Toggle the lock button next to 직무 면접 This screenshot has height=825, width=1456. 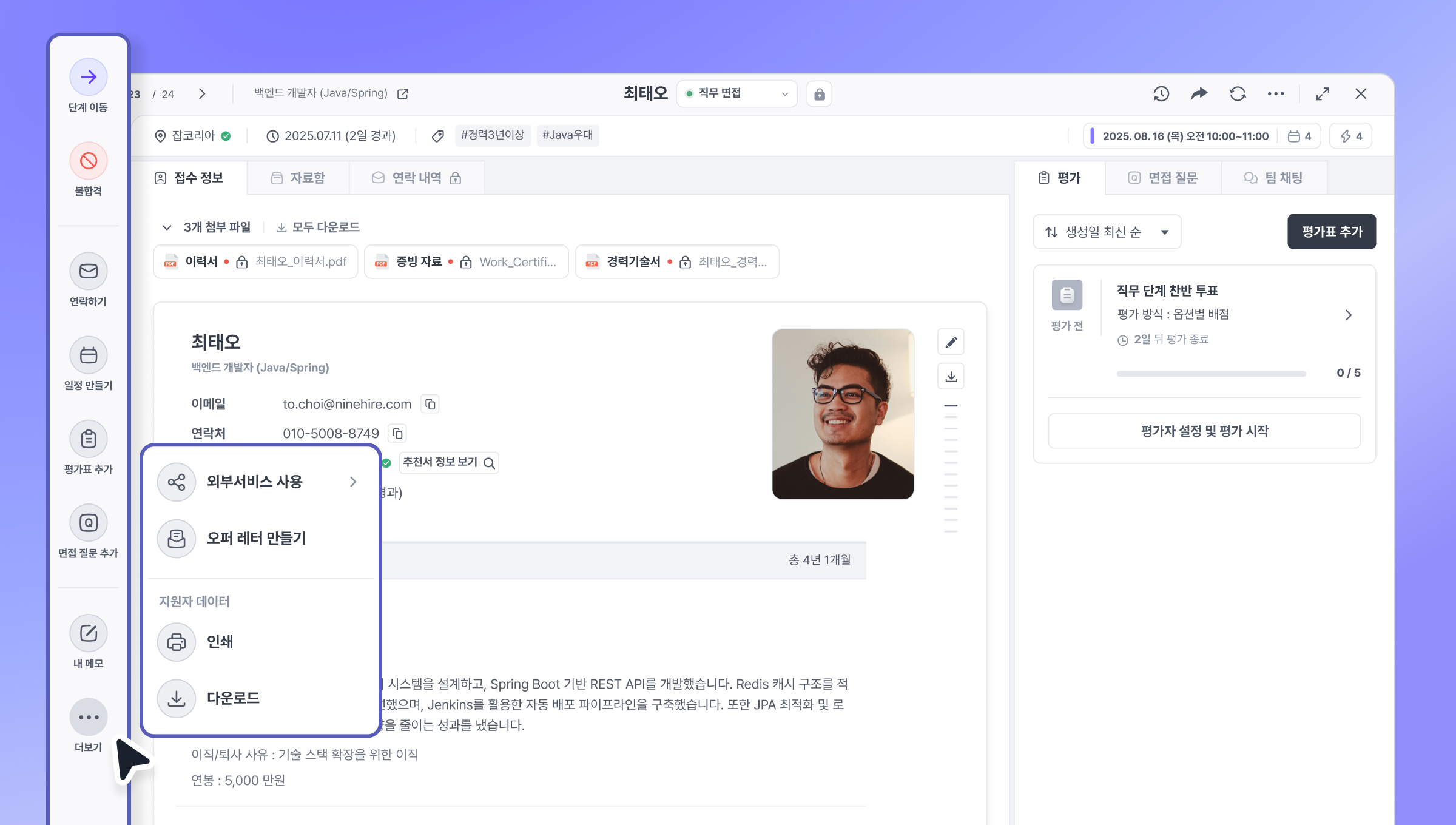819,94
